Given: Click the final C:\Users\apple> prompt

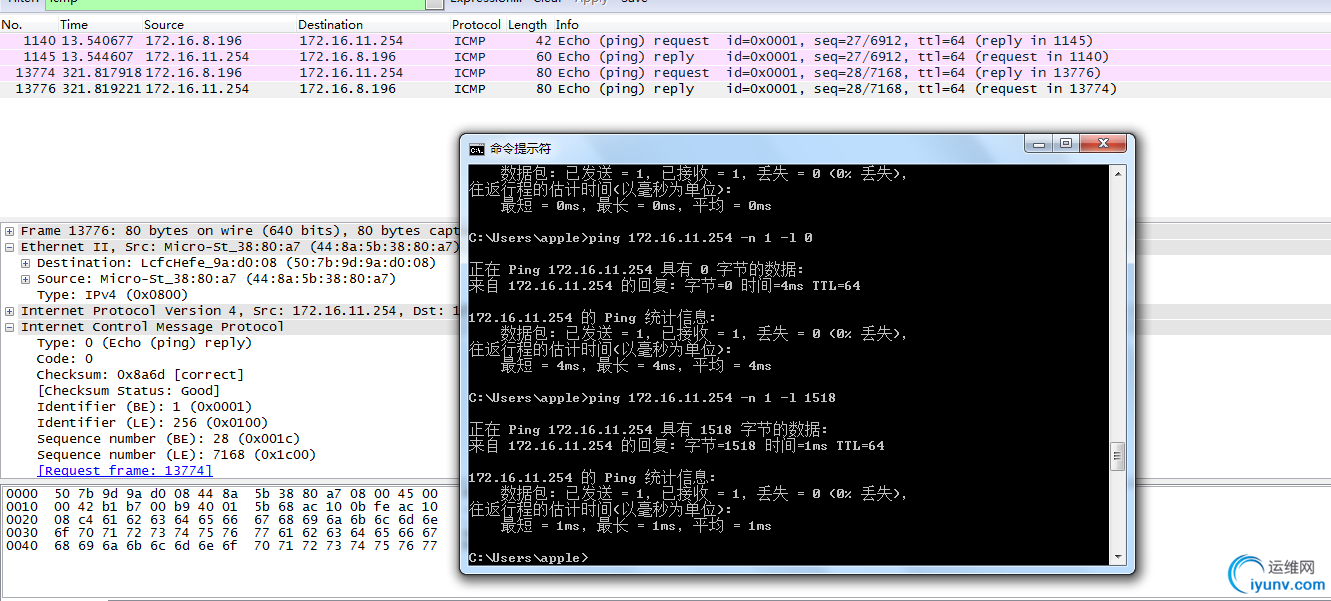Looking at the screenshot, I should 528,558.
